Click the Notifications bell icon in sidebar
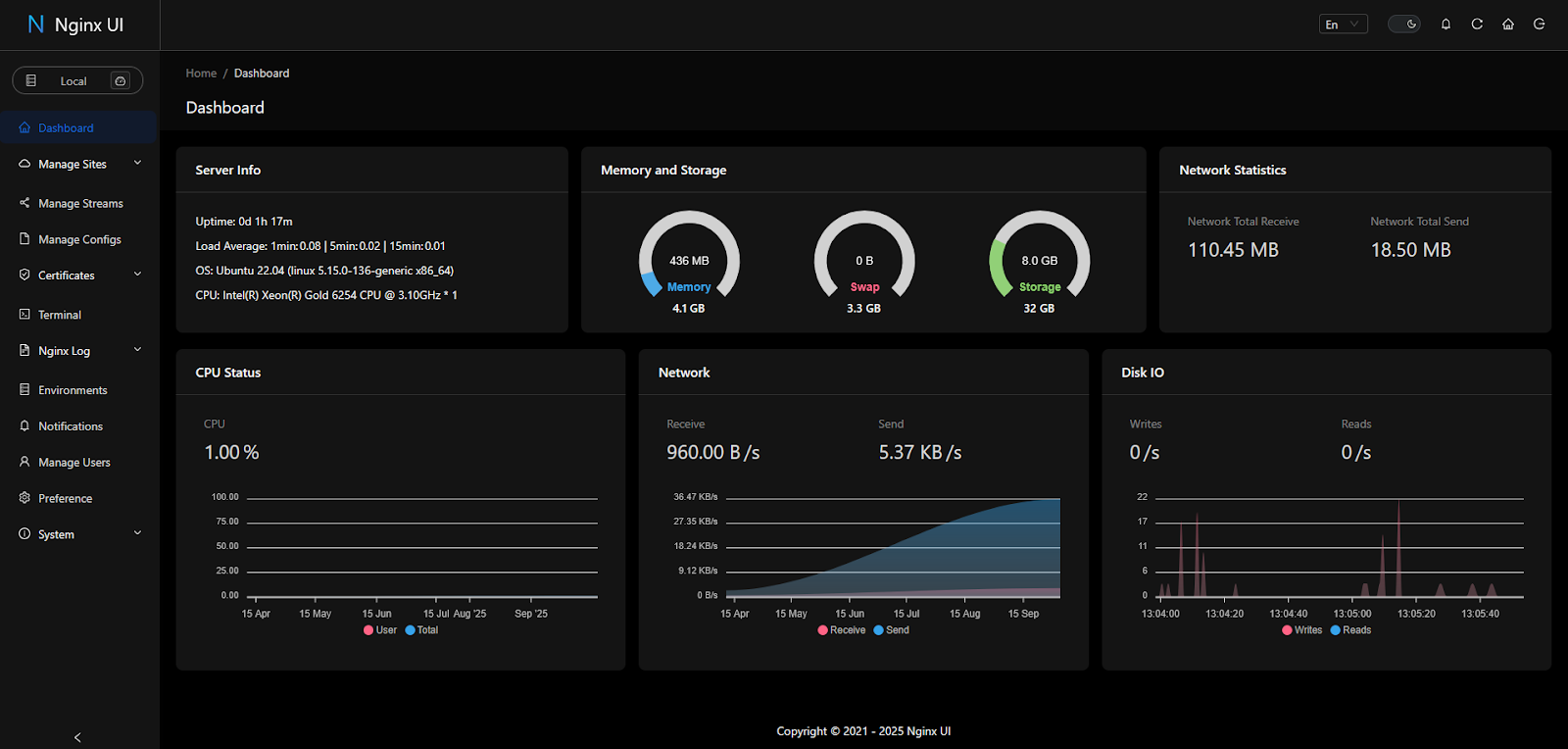The width and height of the screenshot is (1568, 749). click(24, 425)
